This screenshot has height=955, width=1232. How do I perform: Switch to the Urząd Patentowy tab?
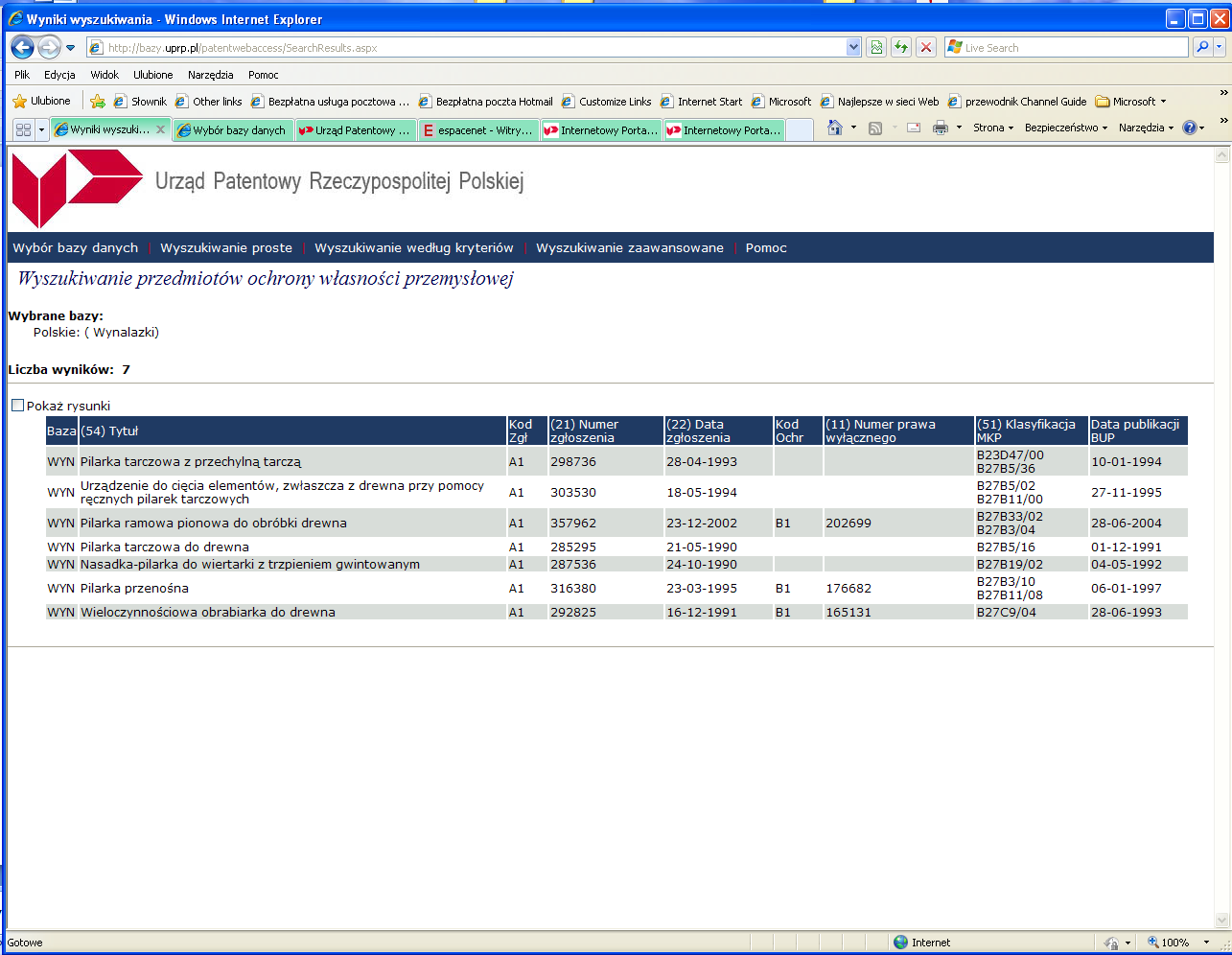[356, 129]
